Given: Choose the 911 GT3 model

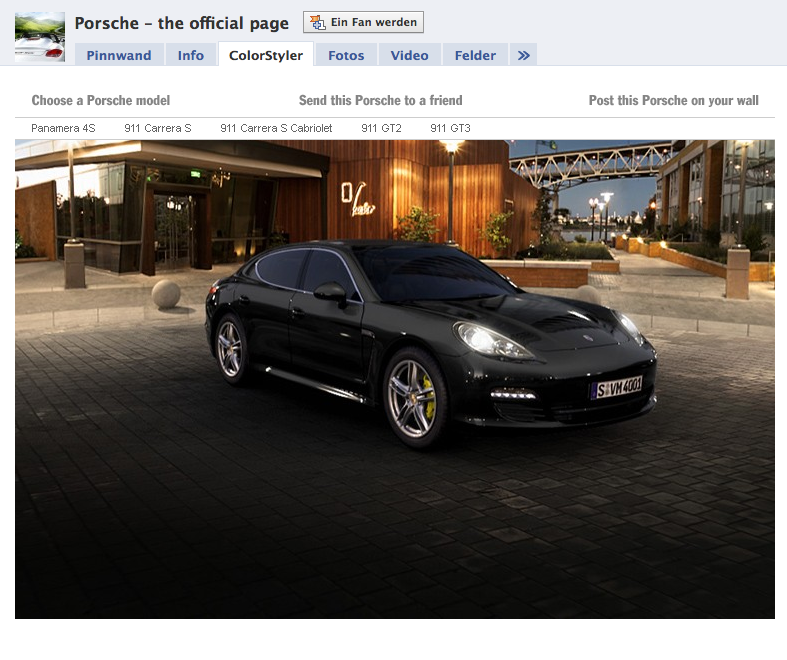Looking at the screenshot, I should coord(450,128).
